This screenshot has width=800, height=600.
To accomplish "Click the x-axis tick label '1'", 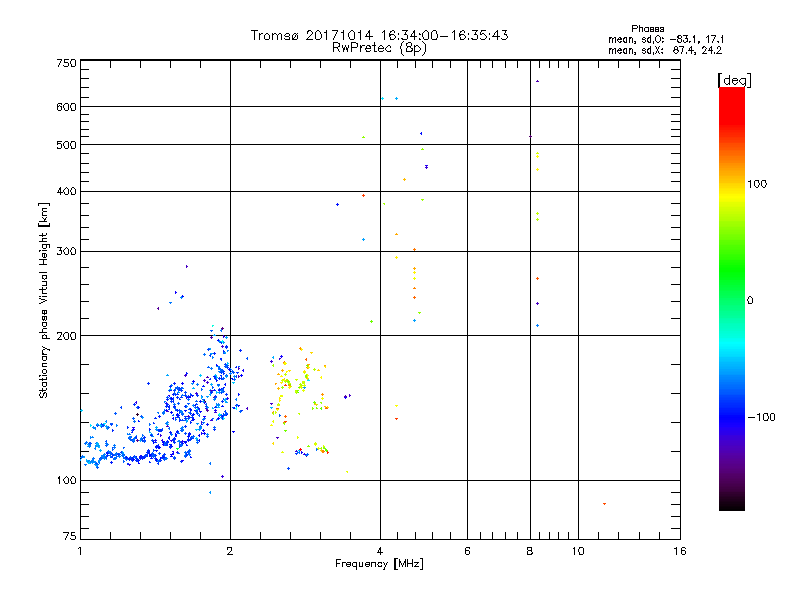I will tap(80, 551).
